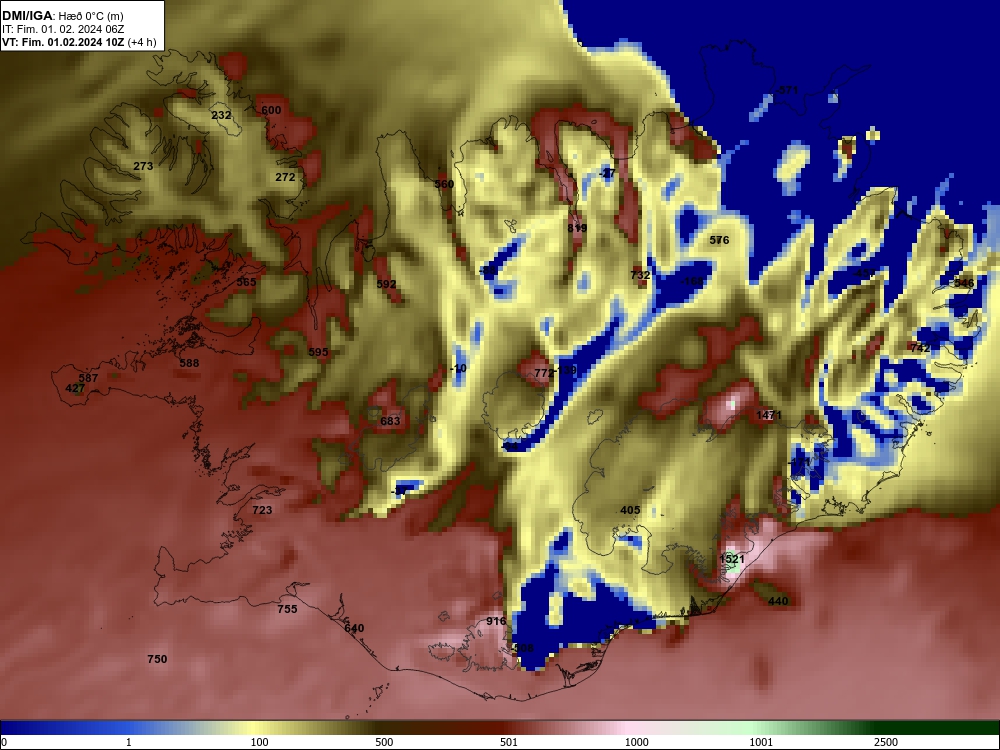Click the 565 value label on the map

click(246, 283)
